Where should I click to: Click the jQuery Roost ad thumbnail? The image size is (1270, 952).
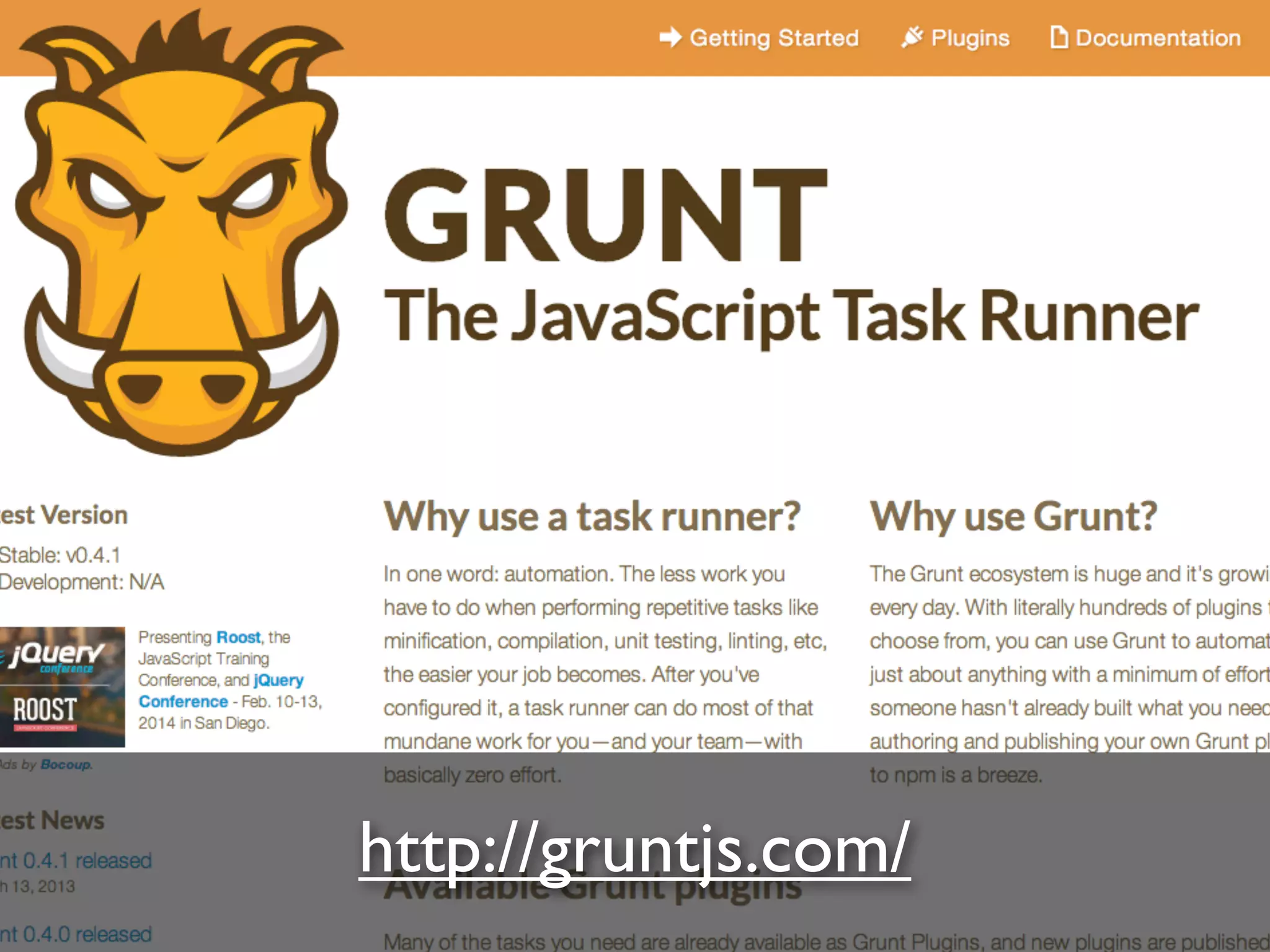[x=62, y=687]
